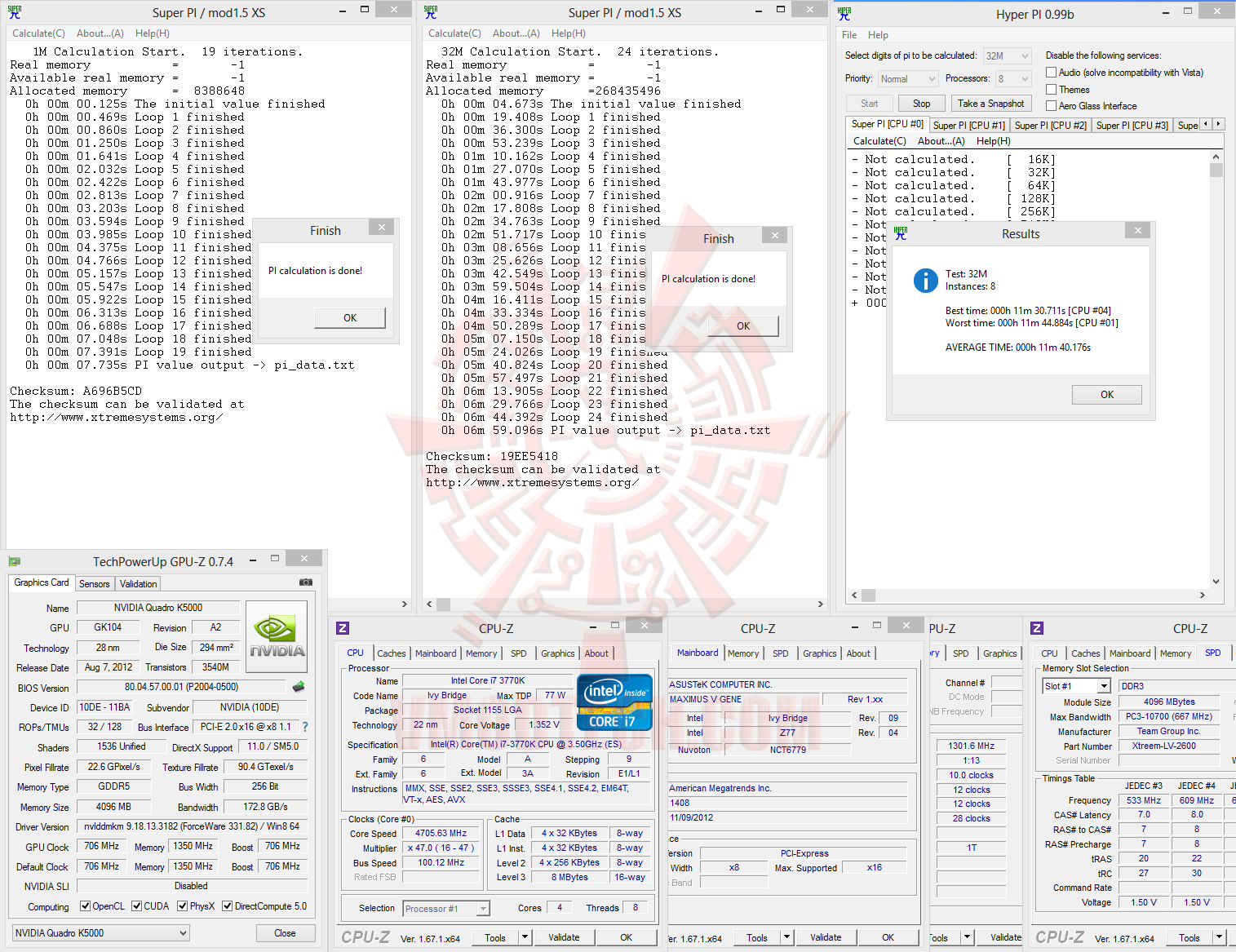
Task: Click OK in the Hyper PI Results dialog
Action: (x=1107, y=395)
